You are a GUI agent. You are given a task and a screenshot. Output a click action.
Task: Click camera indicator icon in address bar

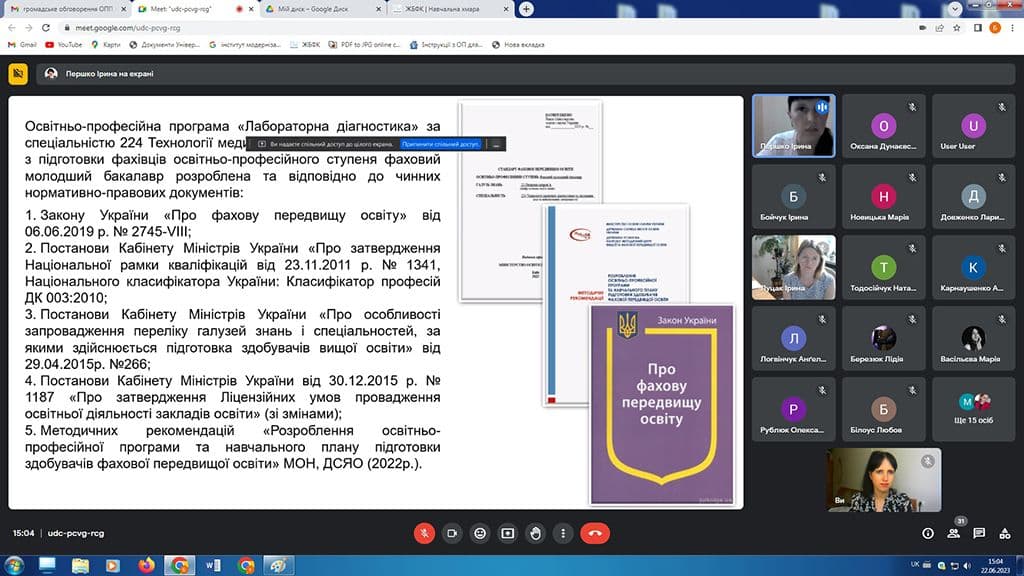922,27
